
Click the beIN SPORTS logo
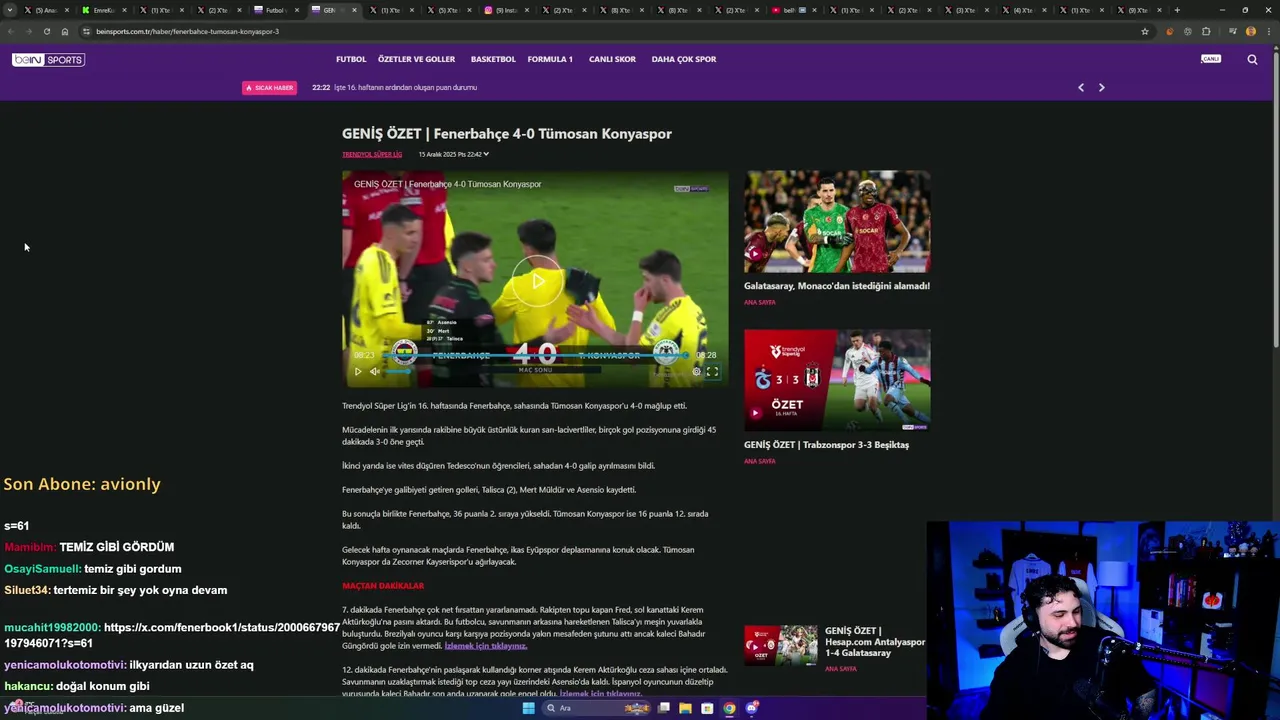click(x=48, y=60)
